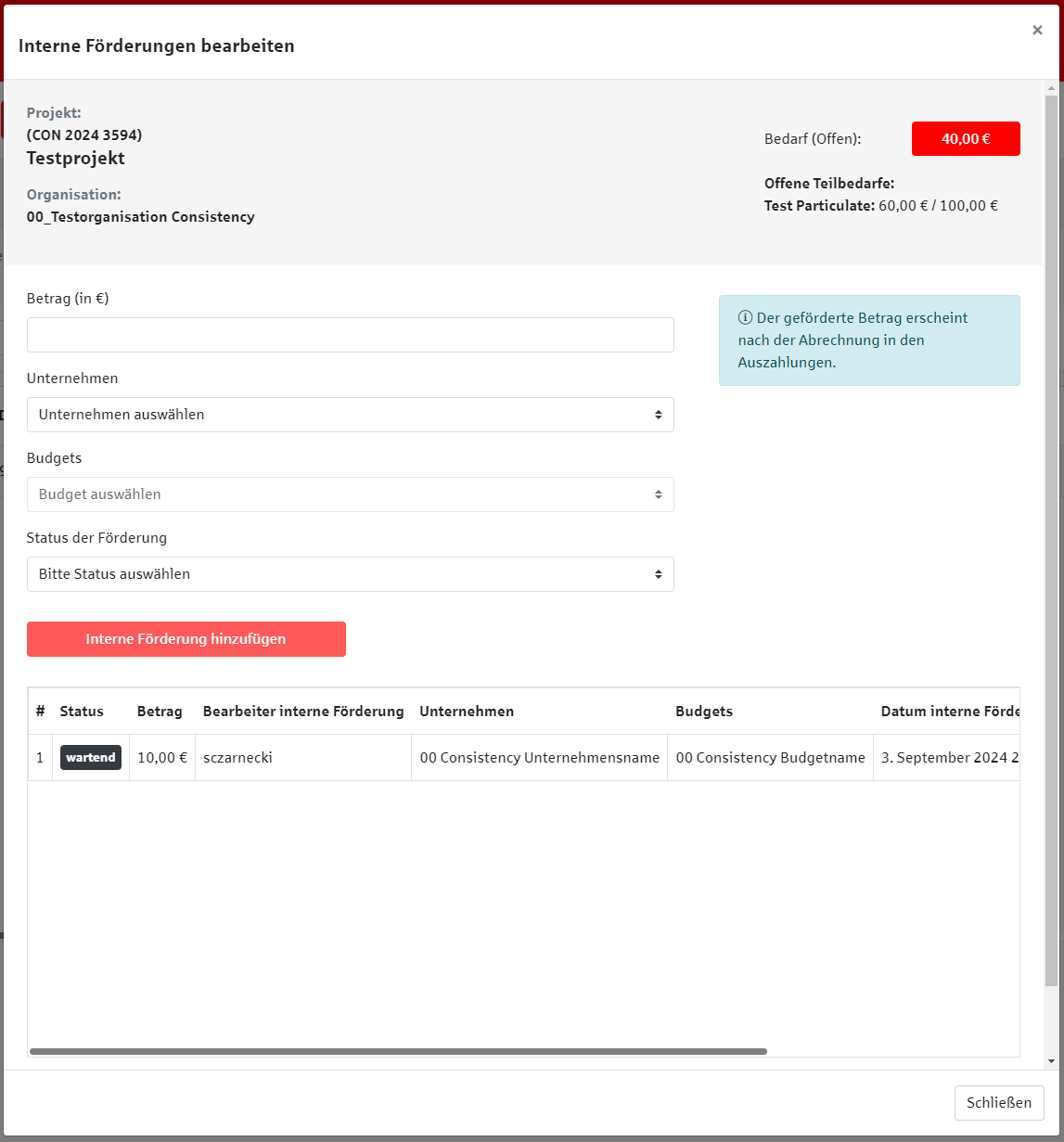Click the Betrag column header
Image resolution: width=1064 pixels, height=1142 pixels.
[160, 712]
